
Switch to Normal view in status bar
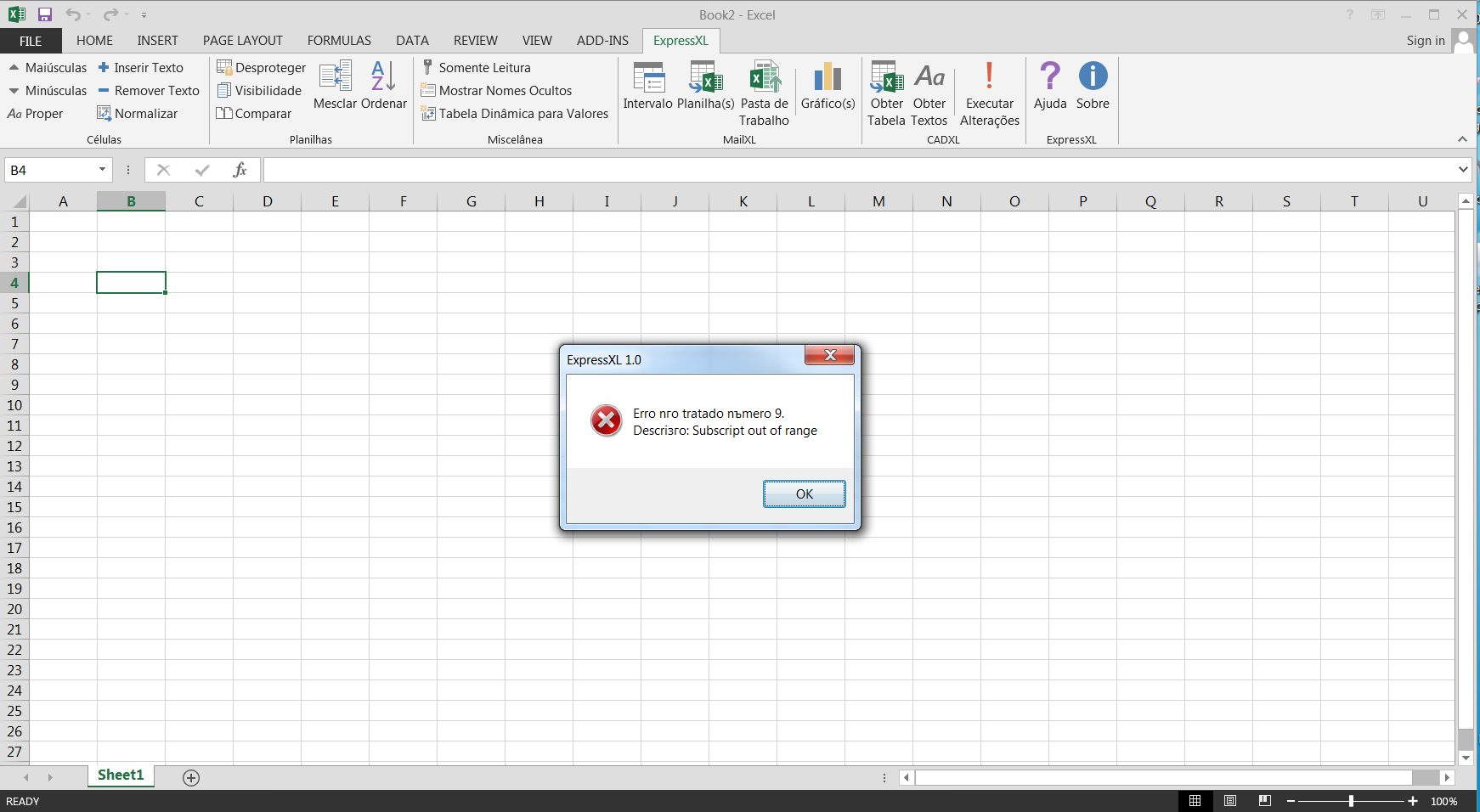[x=1195, y=801]
